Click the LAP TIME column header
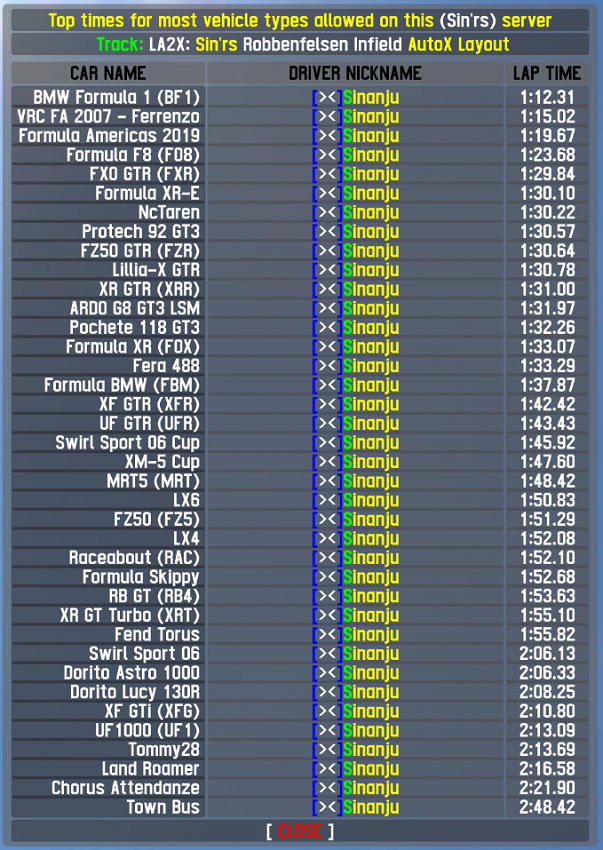603x850 pixels. tap(546, 73)
